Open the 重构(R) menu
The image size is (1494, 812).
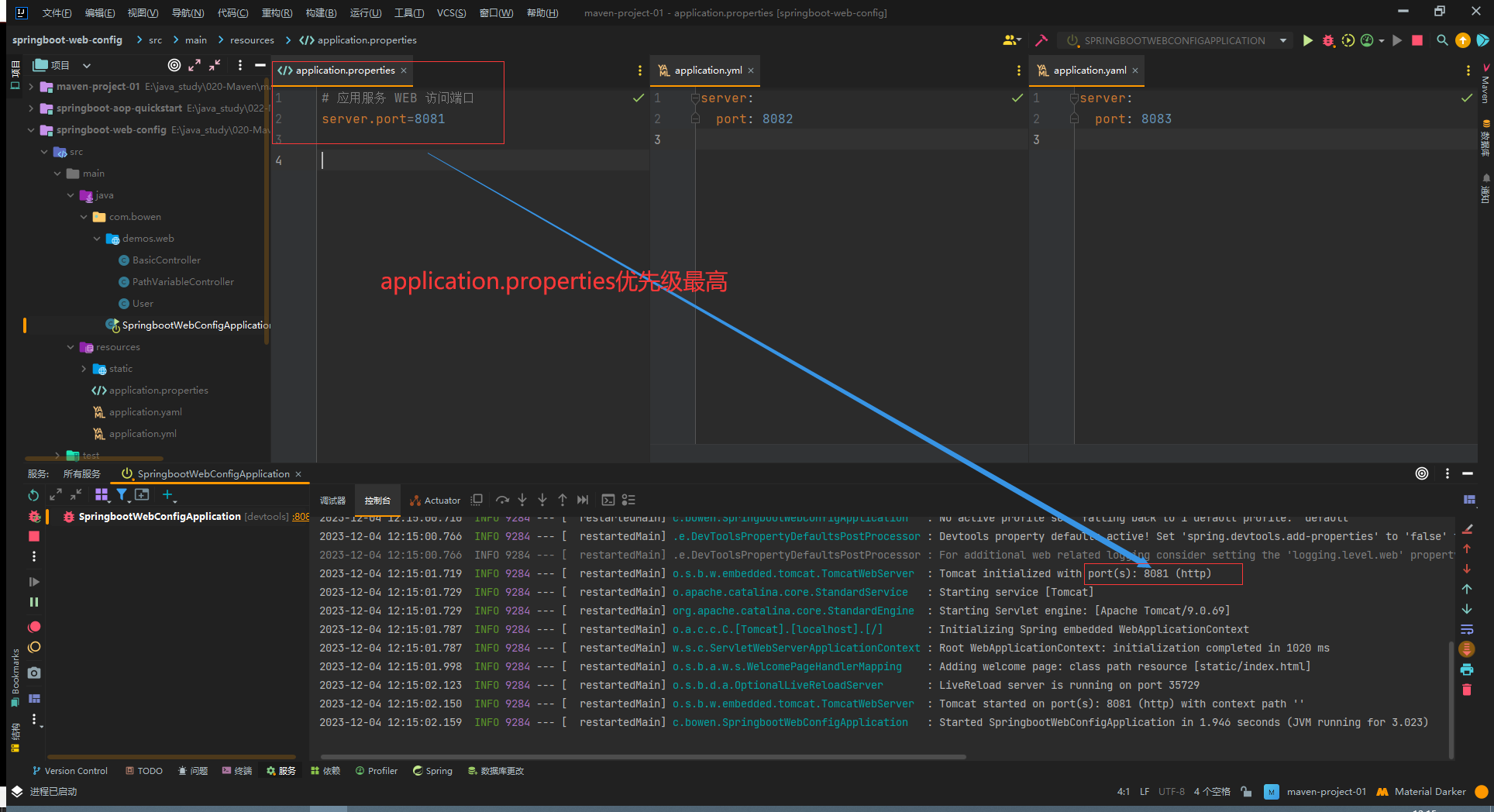(277, 12)
